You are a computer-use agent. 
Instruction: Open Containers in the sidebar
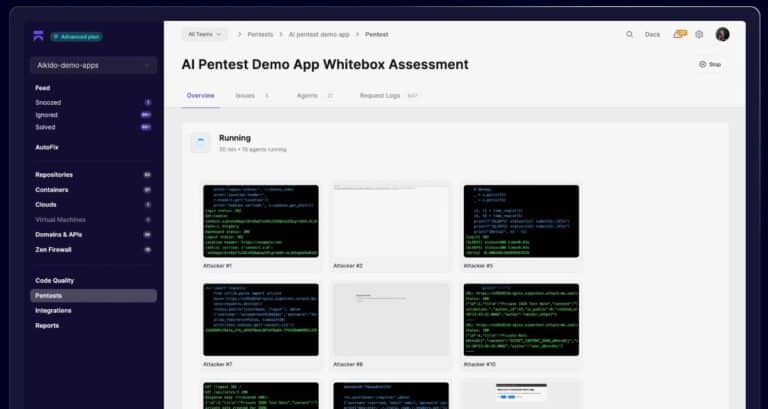point(51,190)
